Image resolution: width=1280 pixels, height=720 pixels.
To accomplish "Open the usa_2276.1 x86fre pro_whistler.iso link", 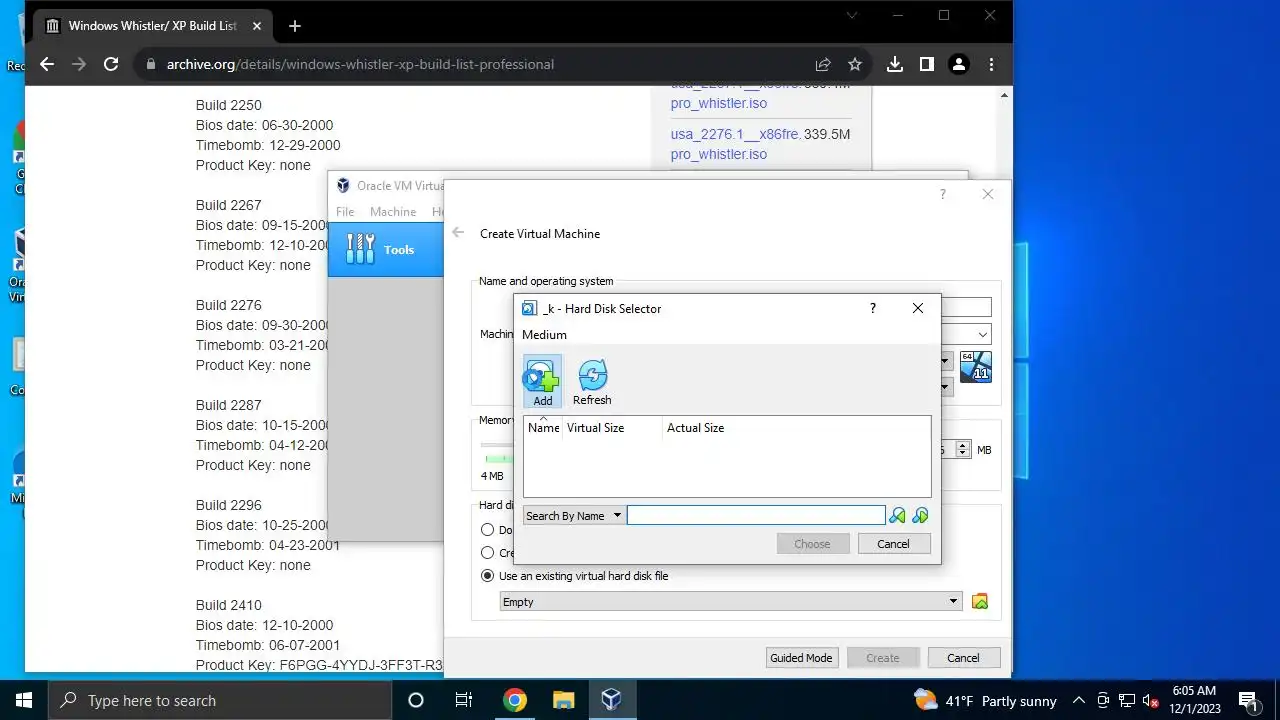I will point(735,144).
